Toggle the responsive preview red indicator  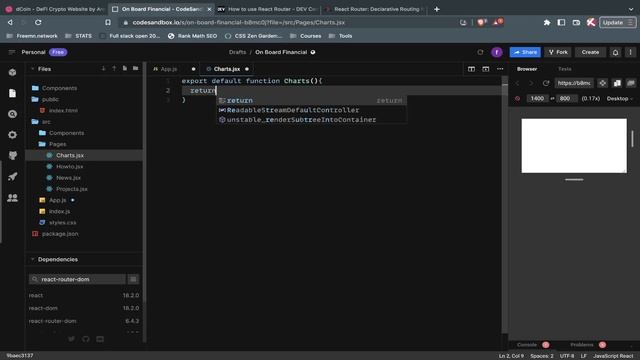pyautogui.click(x=518, y=99)
